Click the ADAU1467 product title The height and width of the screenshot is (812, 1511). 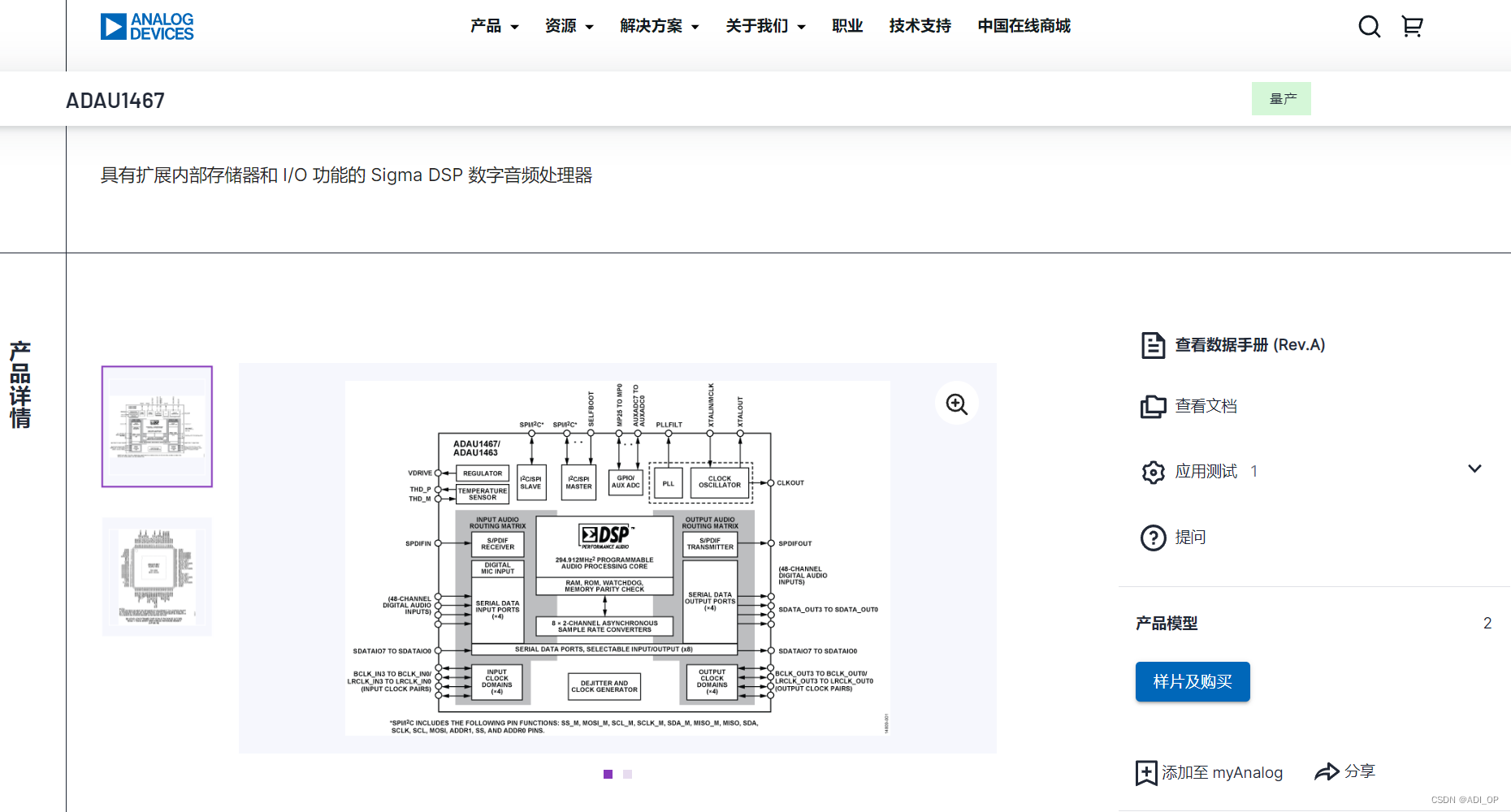(115, 101)
